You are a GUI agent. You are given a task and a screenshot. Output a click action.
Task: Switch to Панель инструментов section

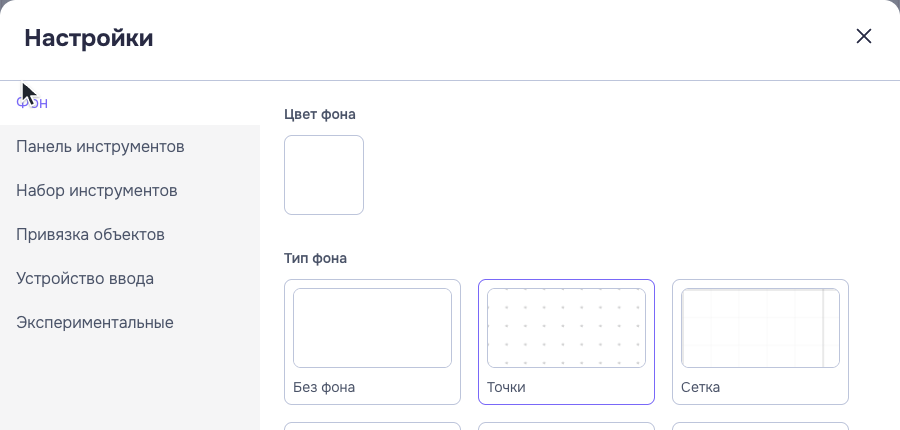(130, 146)
